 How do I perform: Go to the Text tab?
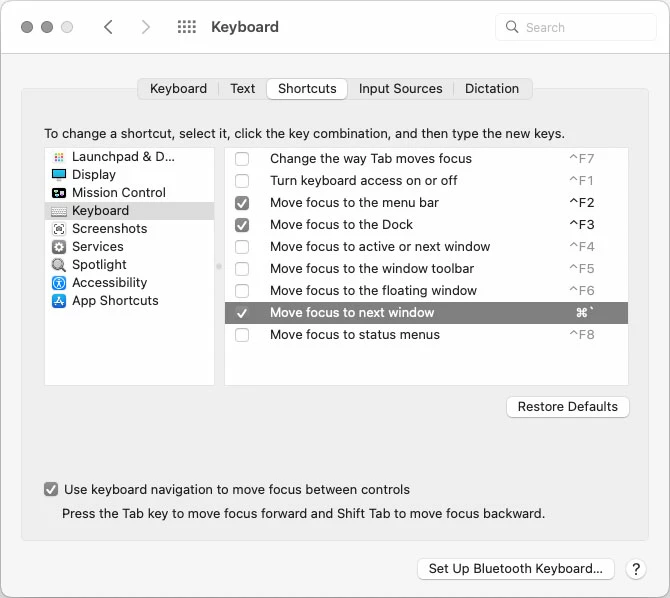[243, 89]
